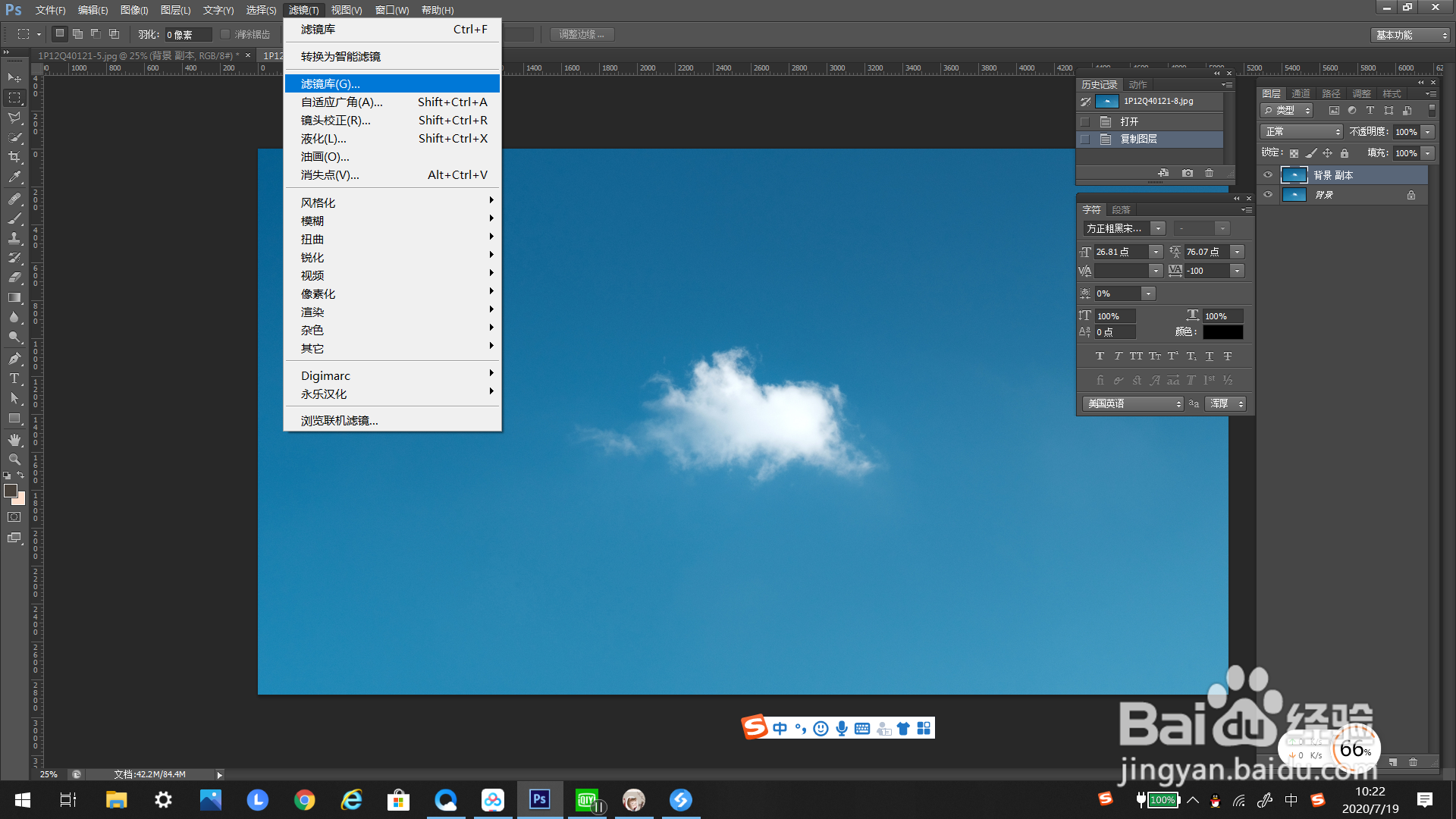Select the Eyedropper tool

pos(14,177)
